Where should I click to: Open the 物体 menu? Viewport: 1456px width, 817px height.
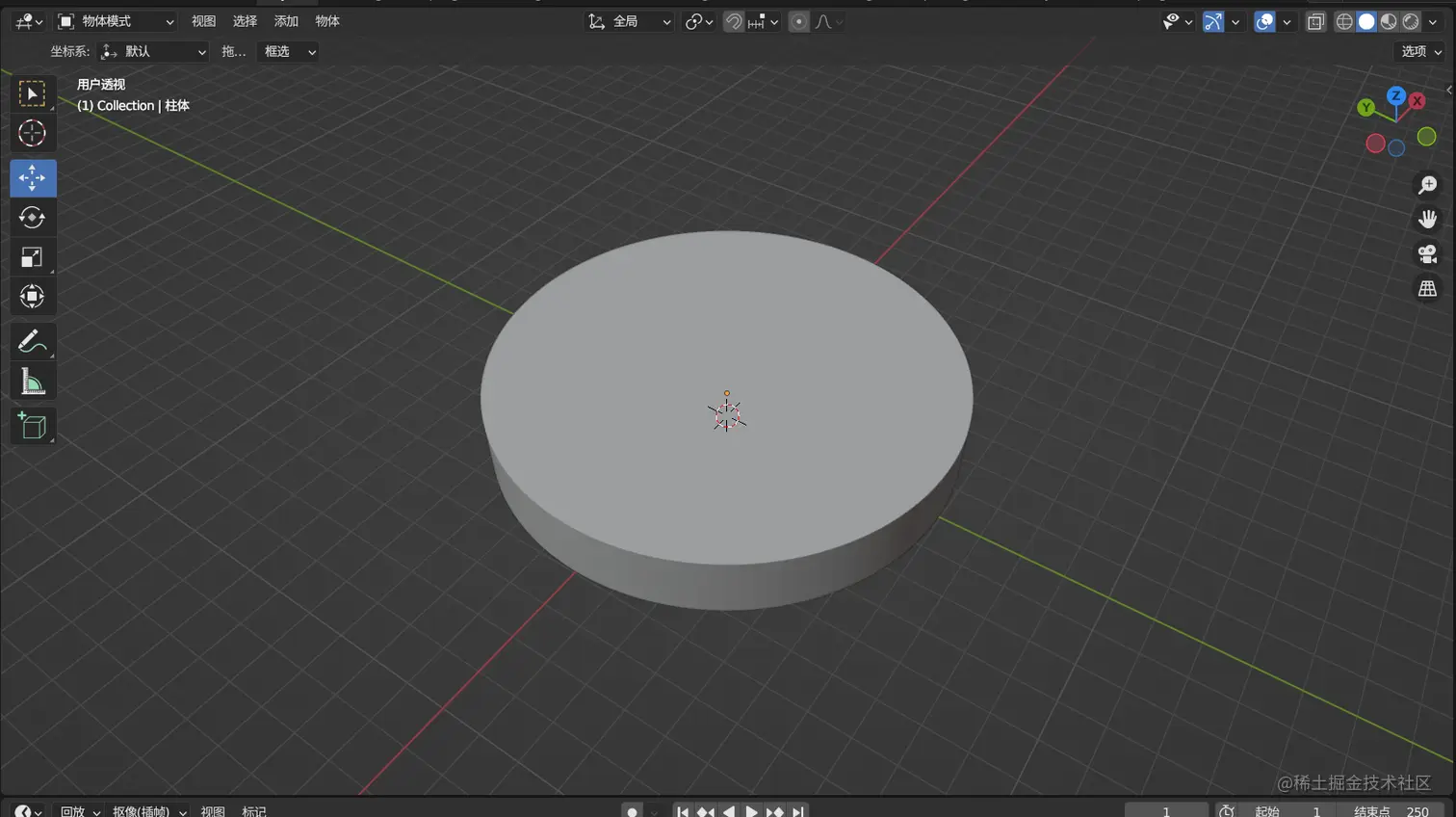(327, 21)
